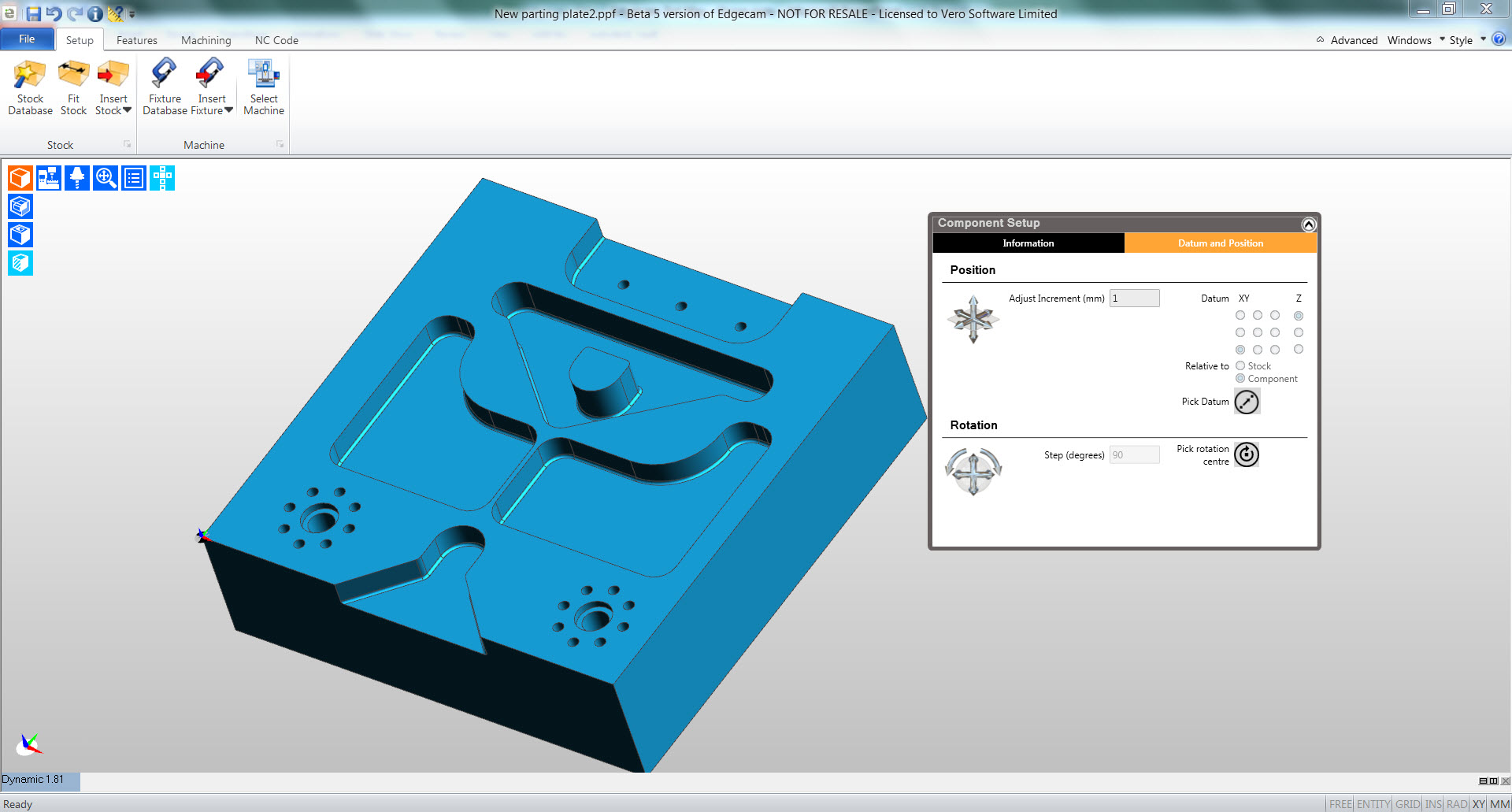Collapse the Component Setup panel
Image resolution: width=1512 pixels, height=812 pixels.
[1308, 224]
